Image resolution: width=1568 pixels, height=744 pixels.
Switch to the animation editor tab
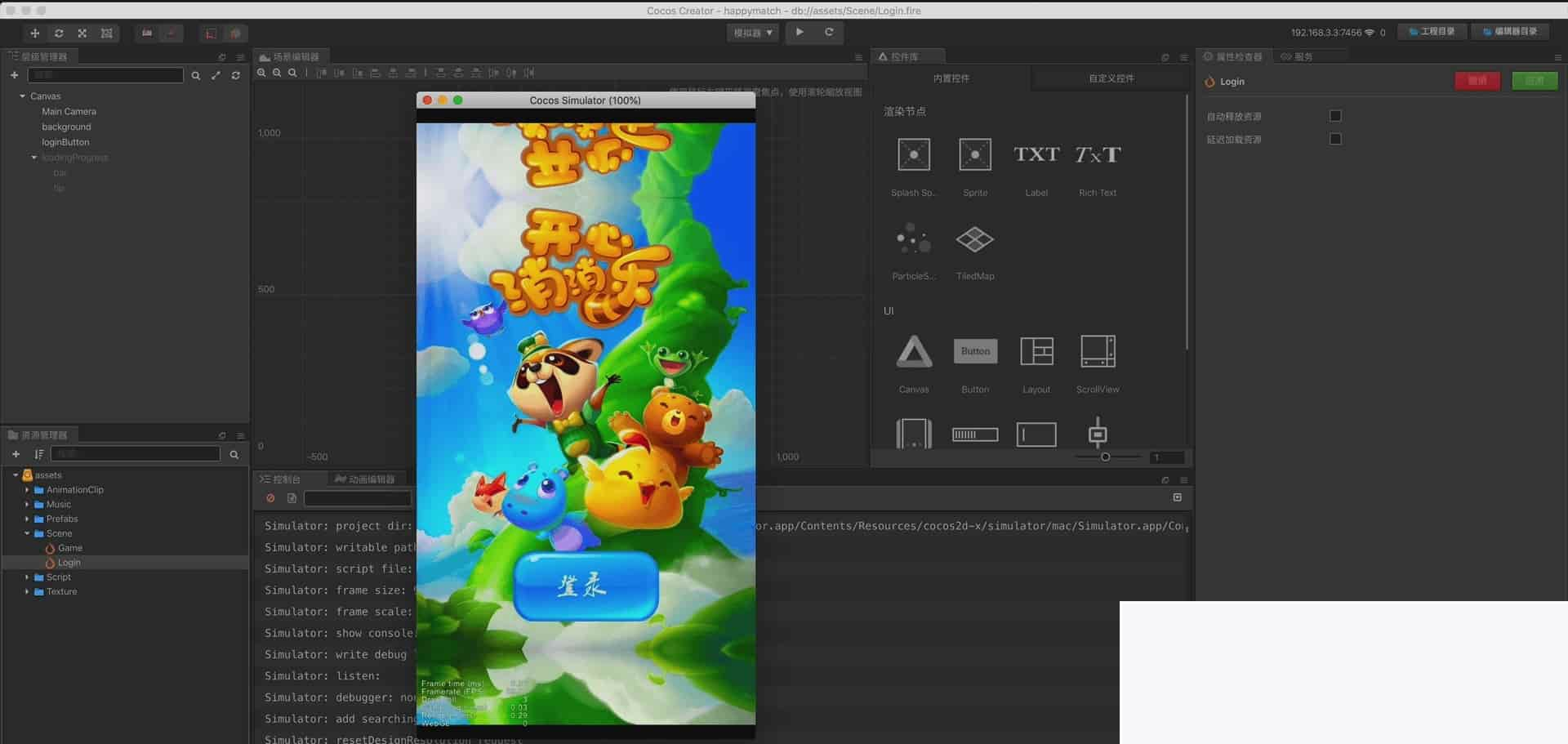point(364,479)
